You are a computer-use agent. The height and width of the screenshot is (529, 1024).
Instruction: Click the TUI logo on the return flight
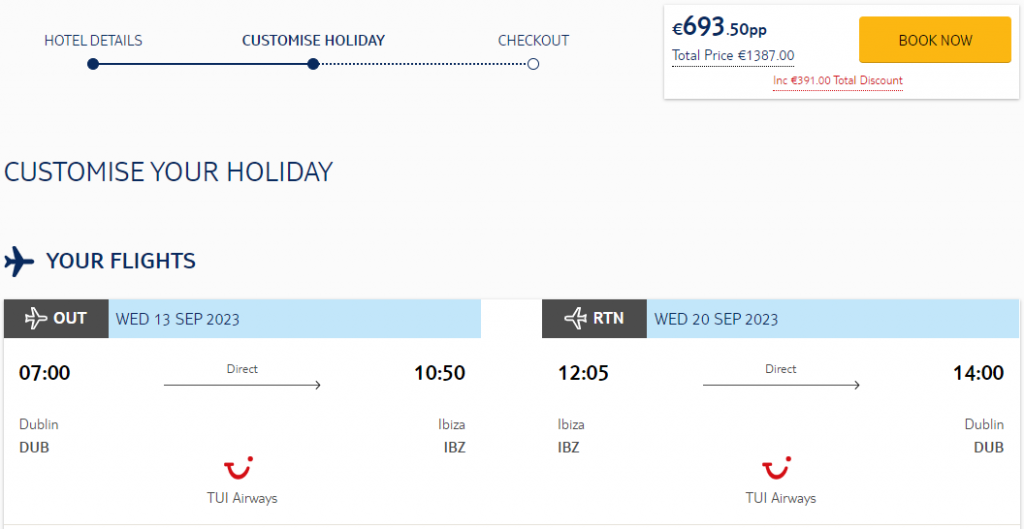coord(777,470)
